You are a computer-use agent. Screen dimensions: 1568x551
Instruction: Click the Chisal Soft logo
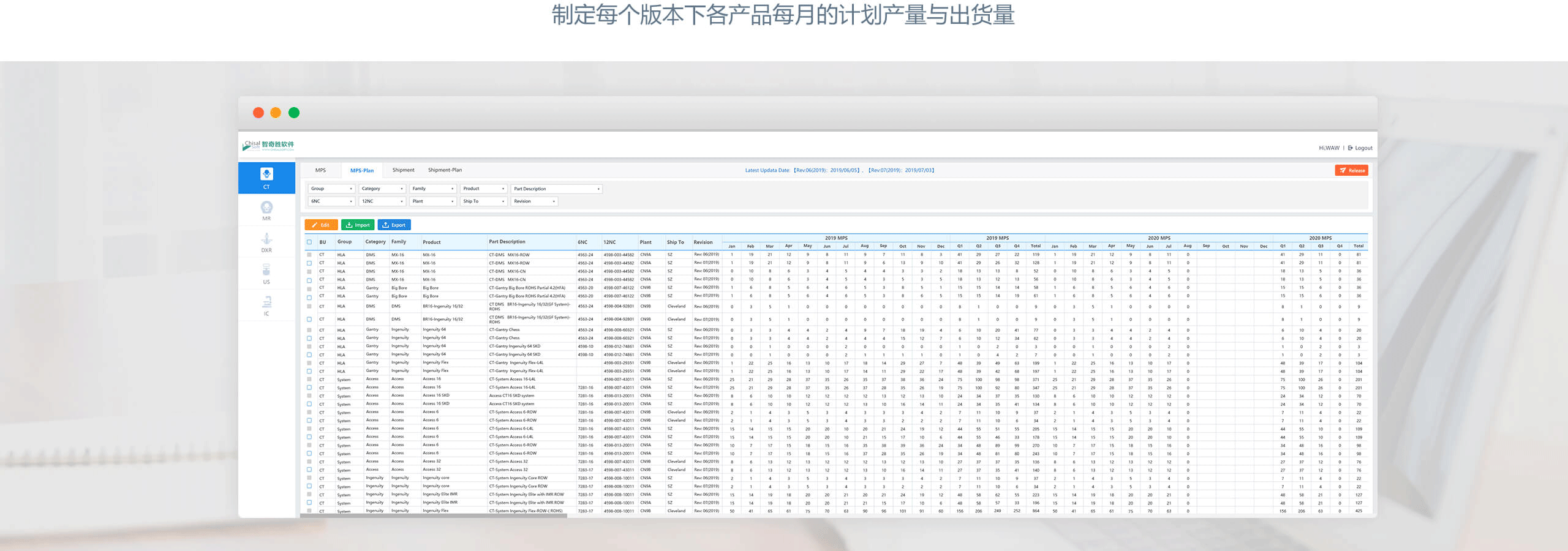tap(268, 145)
